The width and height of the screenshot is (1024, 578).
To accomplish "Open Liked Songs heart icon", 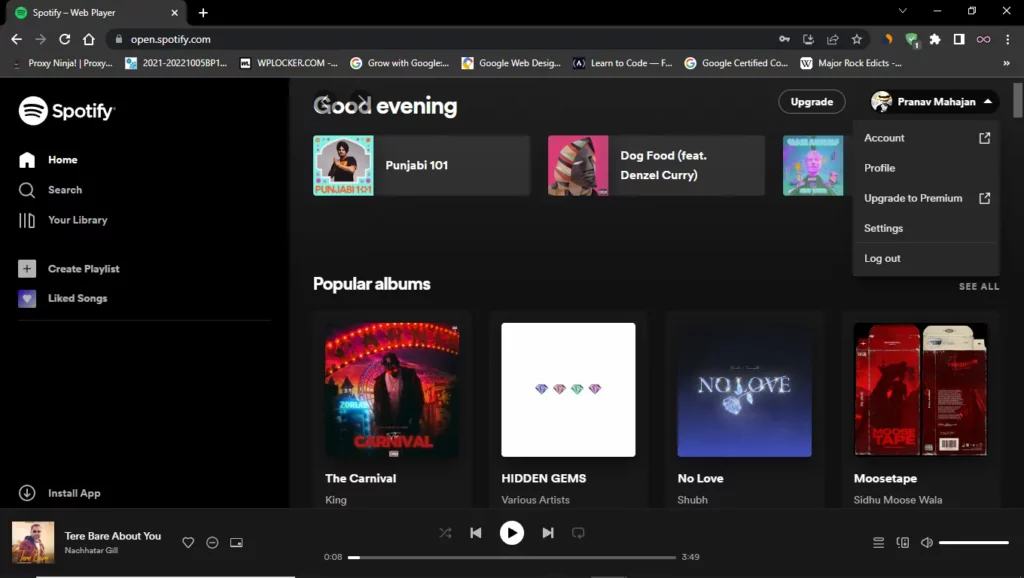I will tap(27, 298).
